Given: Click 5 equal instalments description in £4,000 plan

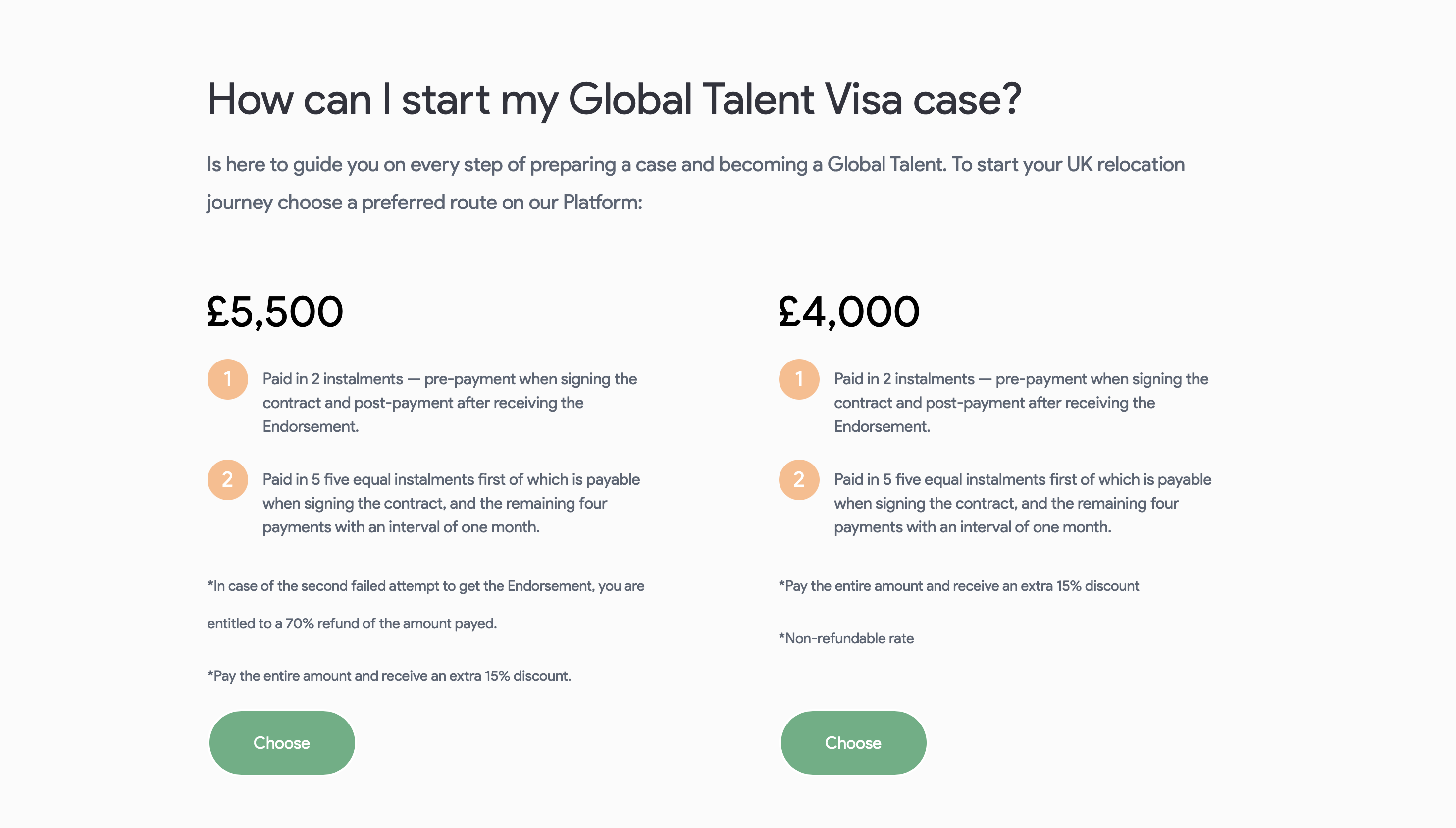Looking at the screenshot, I should tap(1023, 503).
